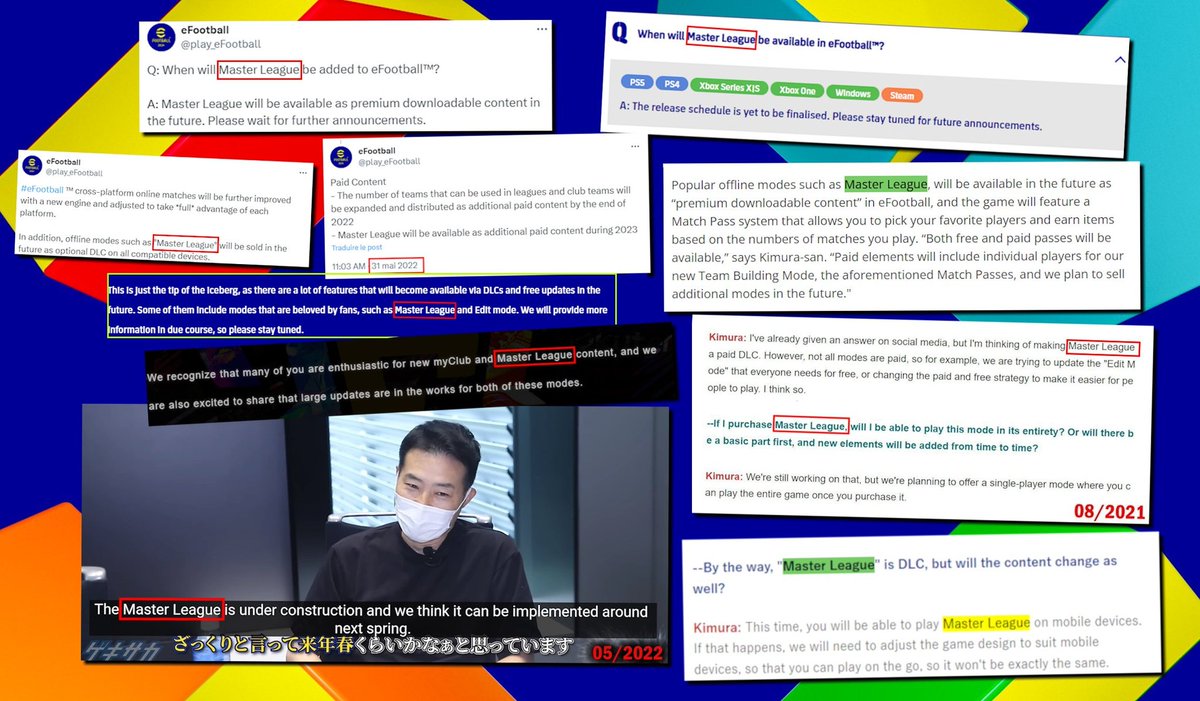The image size is (1200, 701).
Task: Open @play_eFootball handle in top Q&A tweet
Action: tap(223, 44)
